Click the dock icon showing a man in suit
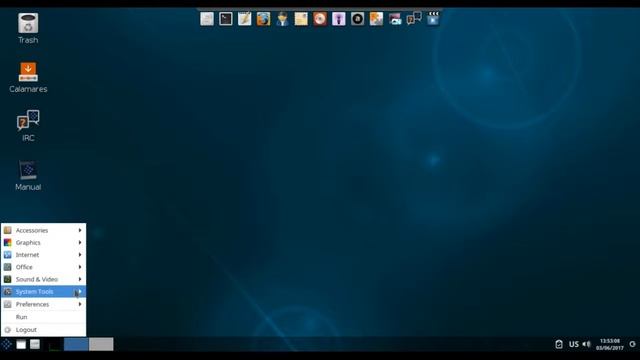The width and height of the screenshot is (640, 360). coord(282,19)
